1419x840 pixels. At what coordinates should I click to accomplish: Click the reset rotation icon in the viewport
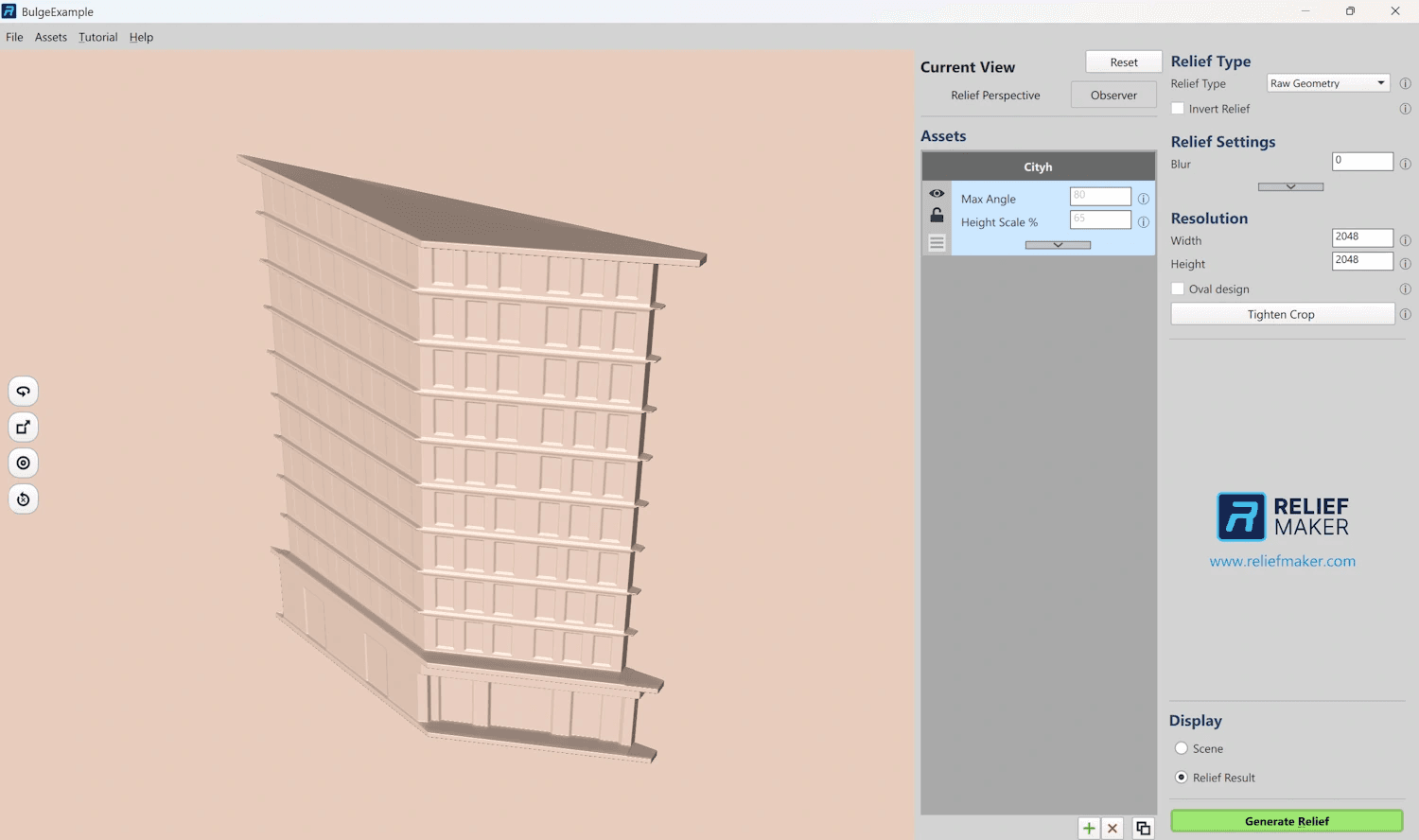tap(23, 499)
